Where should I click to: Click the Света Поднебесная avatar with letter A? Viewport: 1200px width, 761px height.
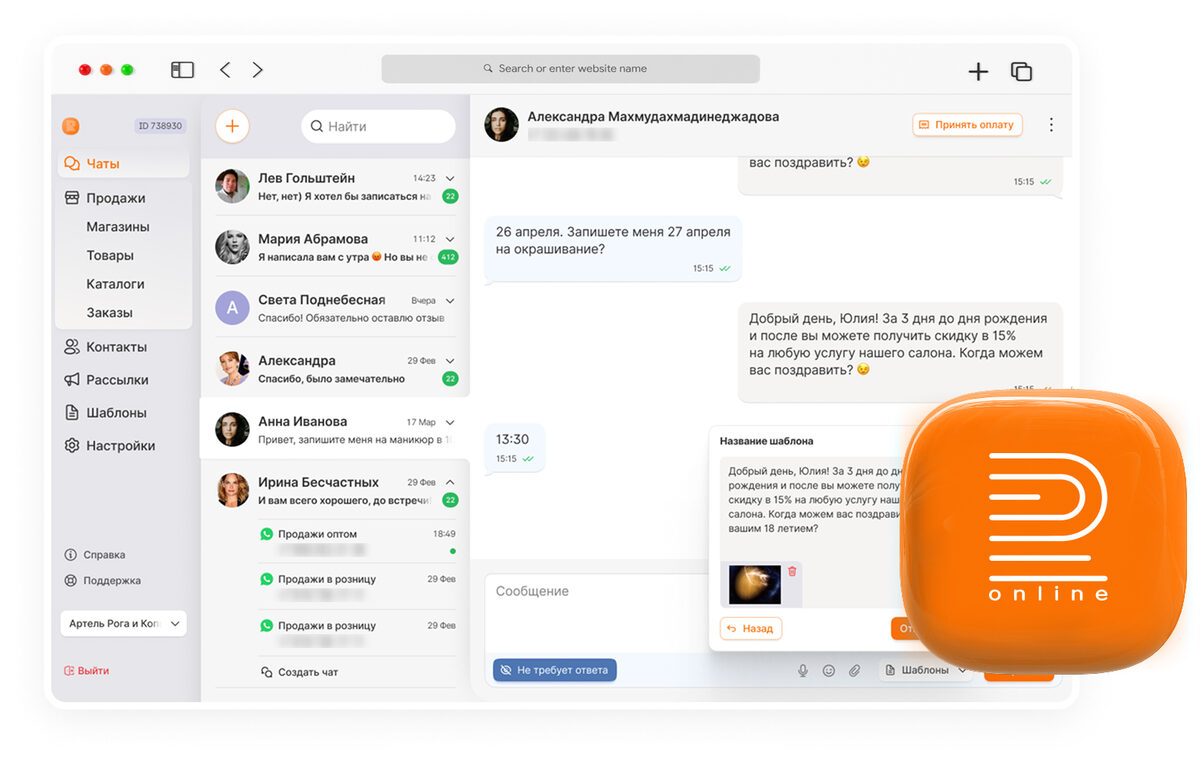click(232, 308)
